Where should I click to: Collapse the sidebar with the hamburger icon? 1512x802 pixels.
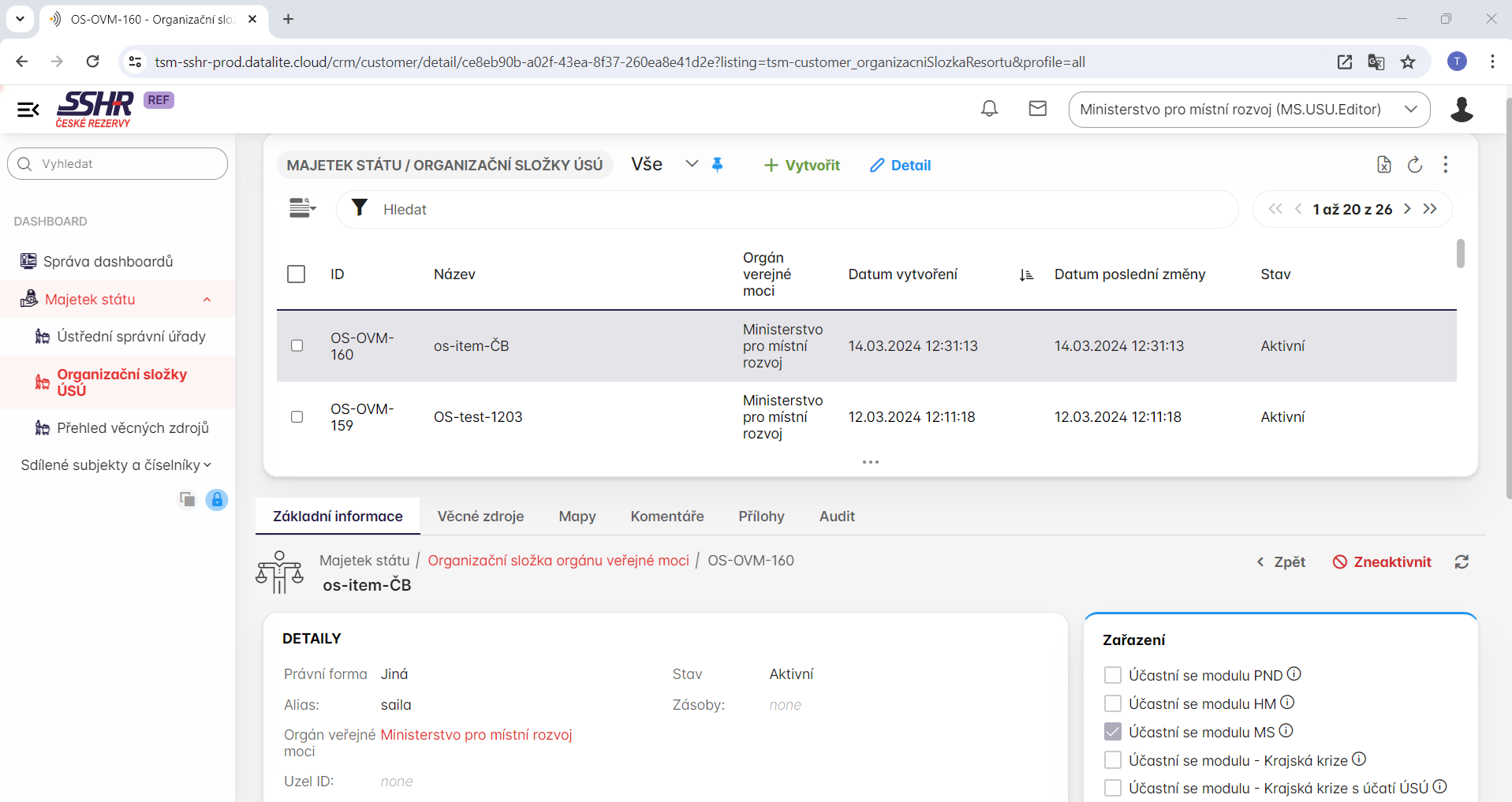tap(28, 110)
